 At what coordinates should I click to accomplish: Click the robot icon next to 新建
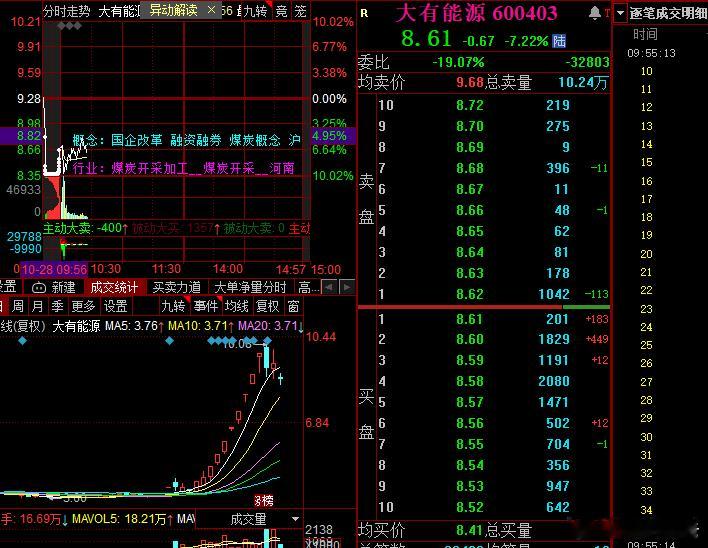39,288
